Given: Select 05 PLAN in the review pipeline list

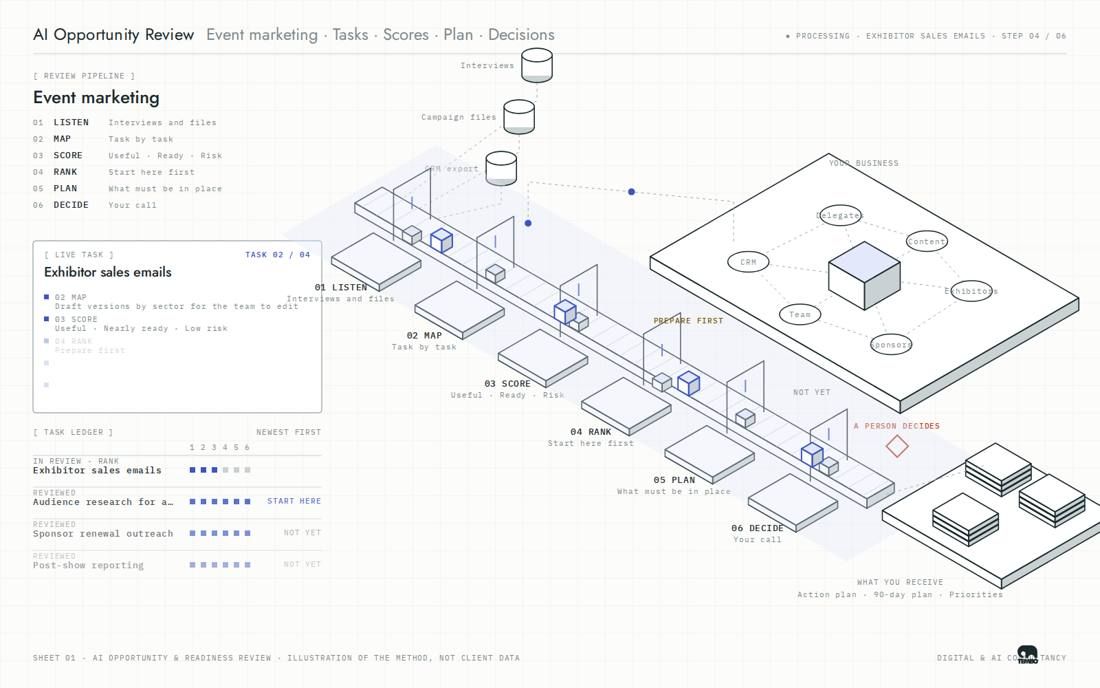Looking at the screenshot, I should coord(128,188).
